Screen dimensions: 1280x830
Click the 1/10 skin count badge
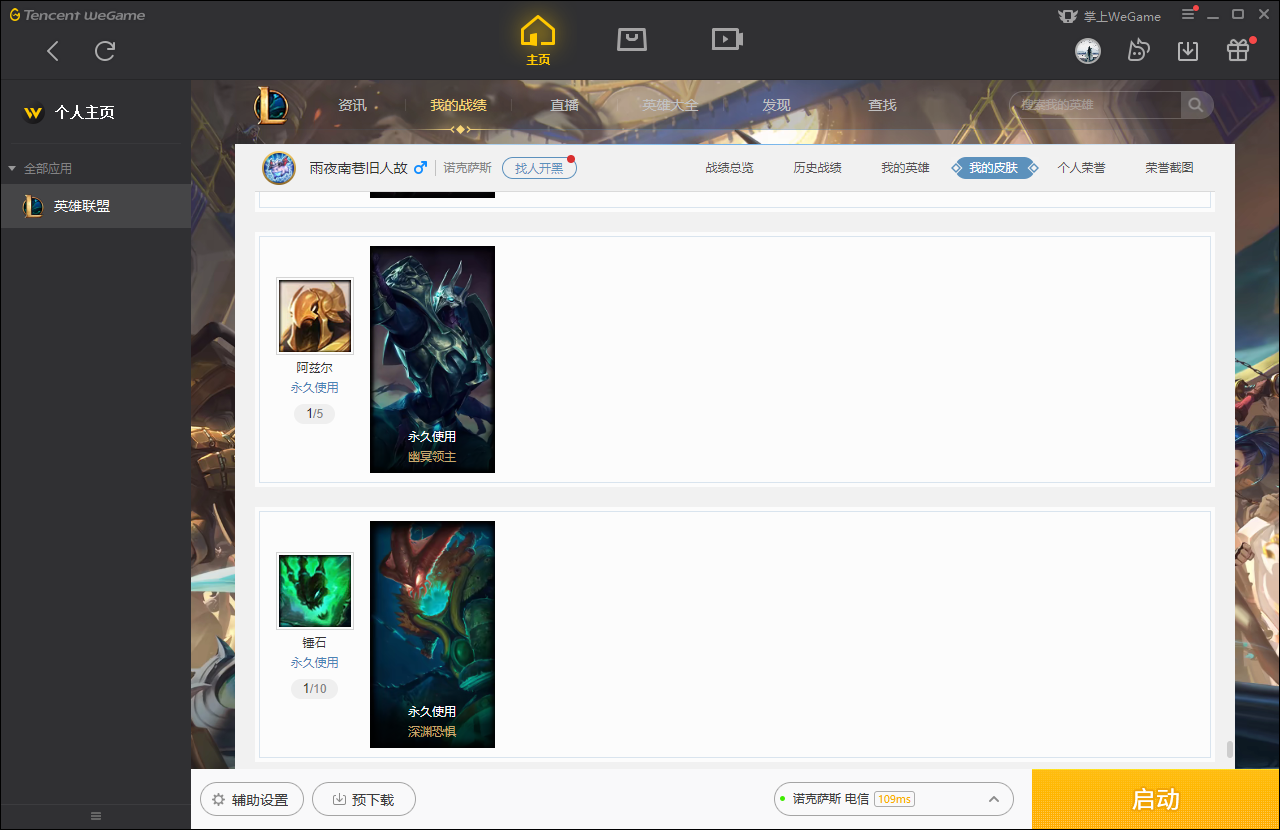[x=315, y=689]
